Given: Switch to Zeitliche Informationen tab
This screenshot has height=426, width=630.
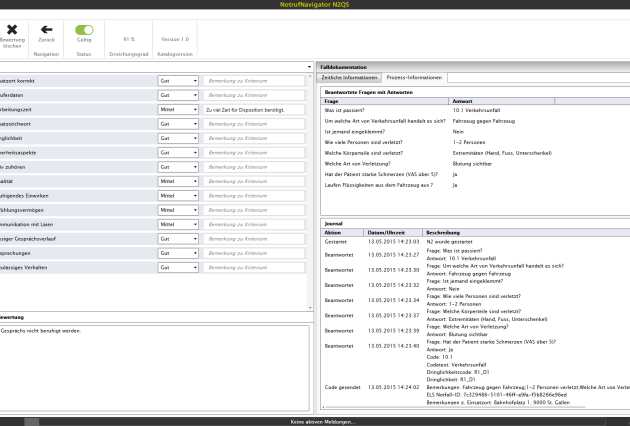Looking at the screenshot, I should pos(349,78).
